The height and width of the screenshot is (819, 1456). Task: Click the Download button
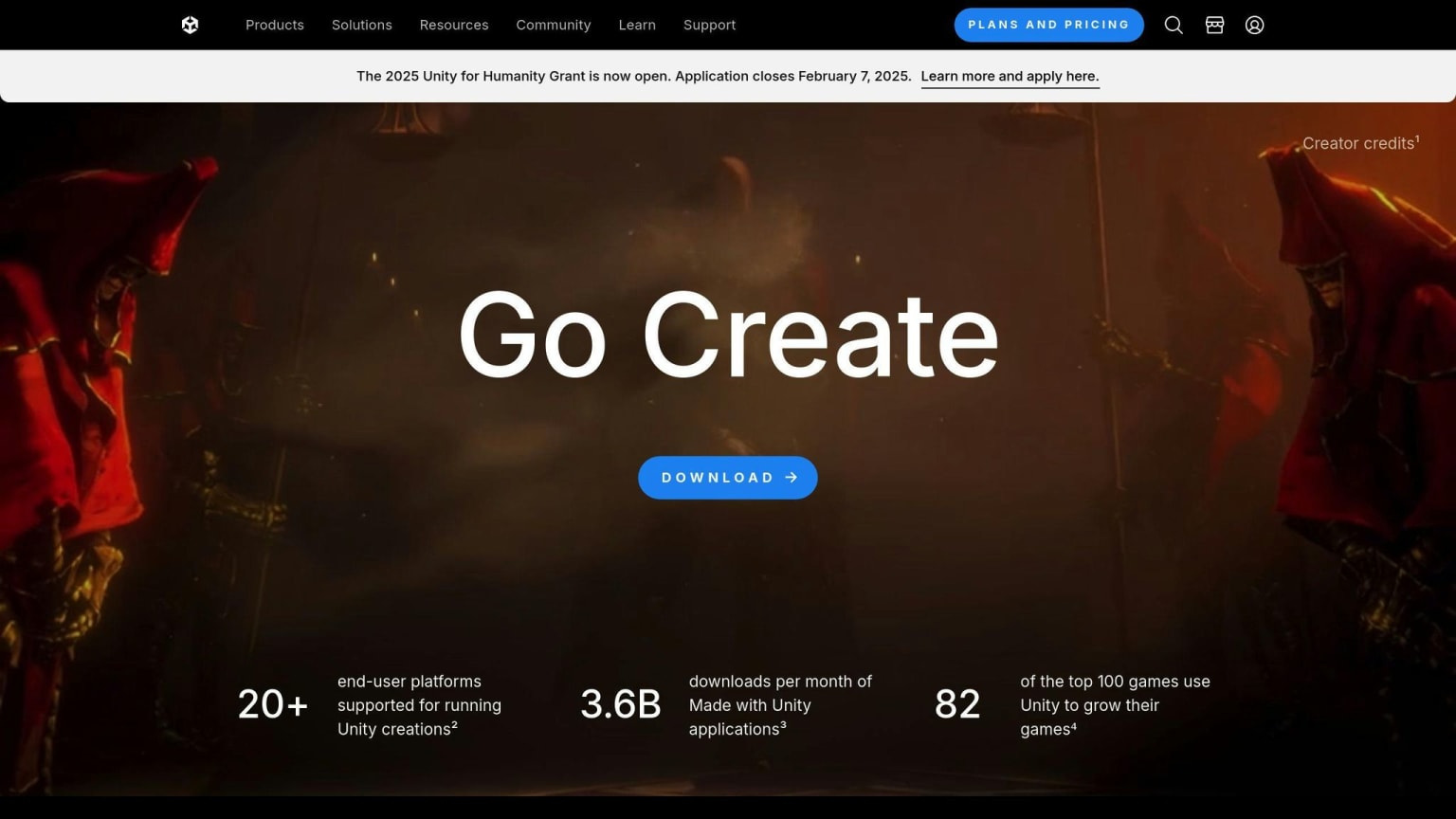pyautogui.click(x=728, y=478)
